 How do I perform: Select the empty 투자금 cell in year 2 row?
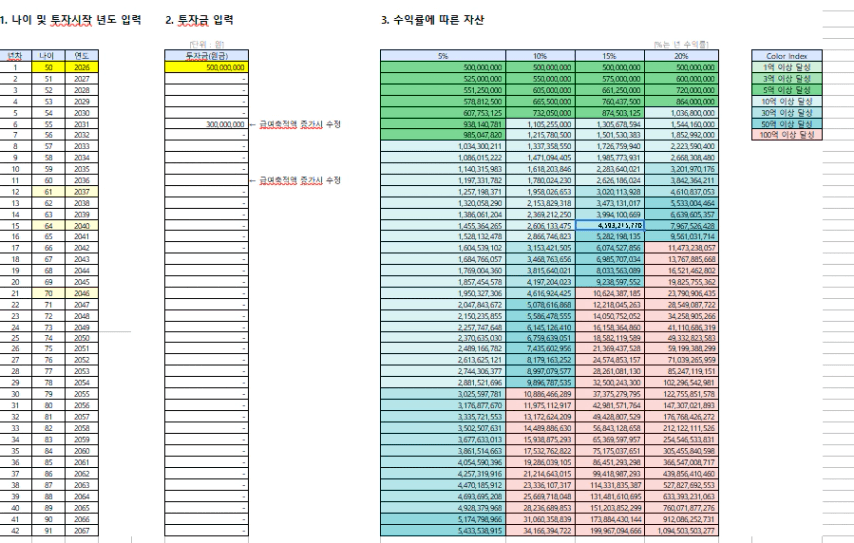click(x=206, y=79)
